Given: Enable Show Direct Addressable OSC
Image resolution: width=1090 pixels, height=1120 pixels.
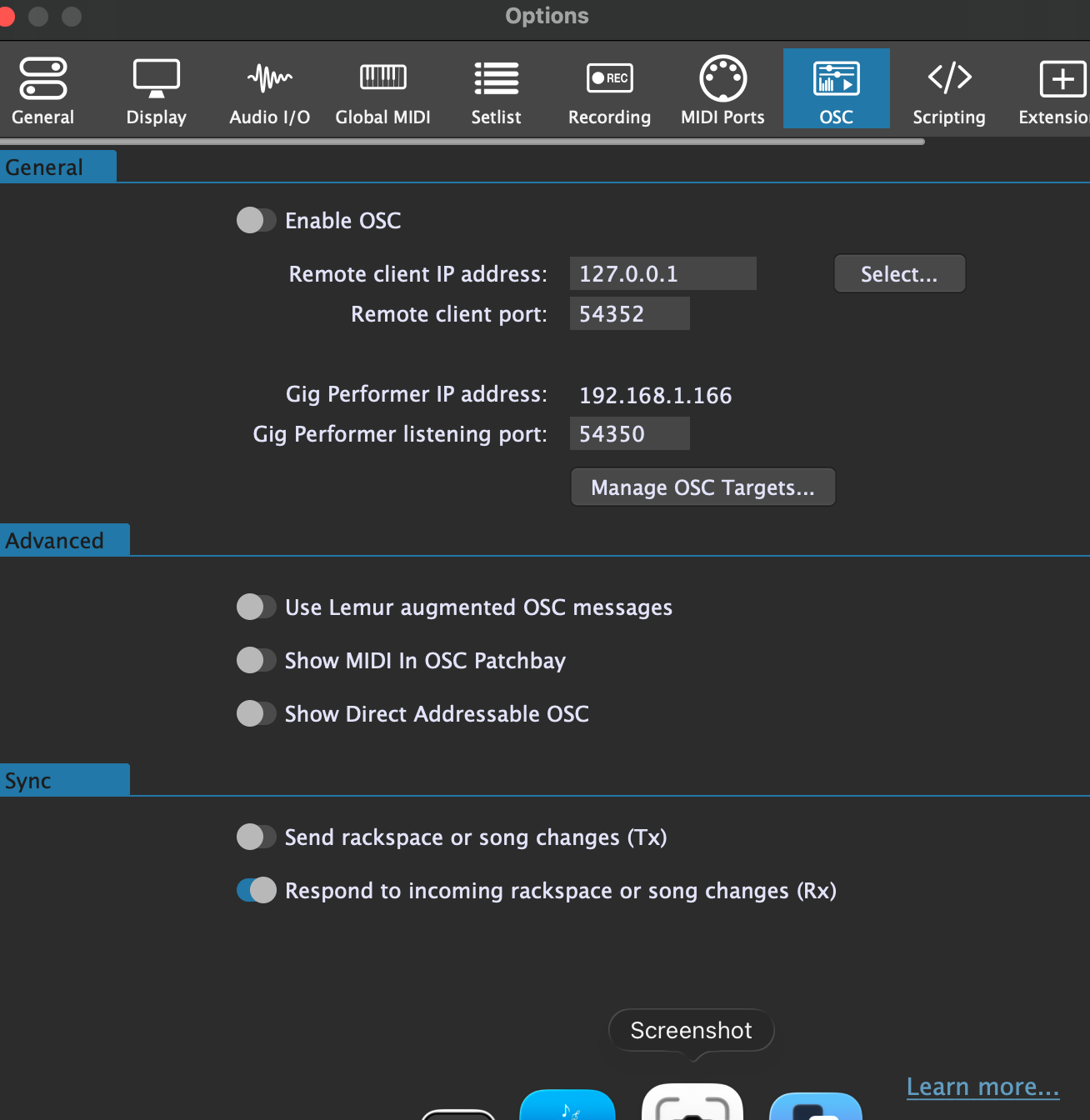Looking at the screenshot, I should tap(256, 714).
